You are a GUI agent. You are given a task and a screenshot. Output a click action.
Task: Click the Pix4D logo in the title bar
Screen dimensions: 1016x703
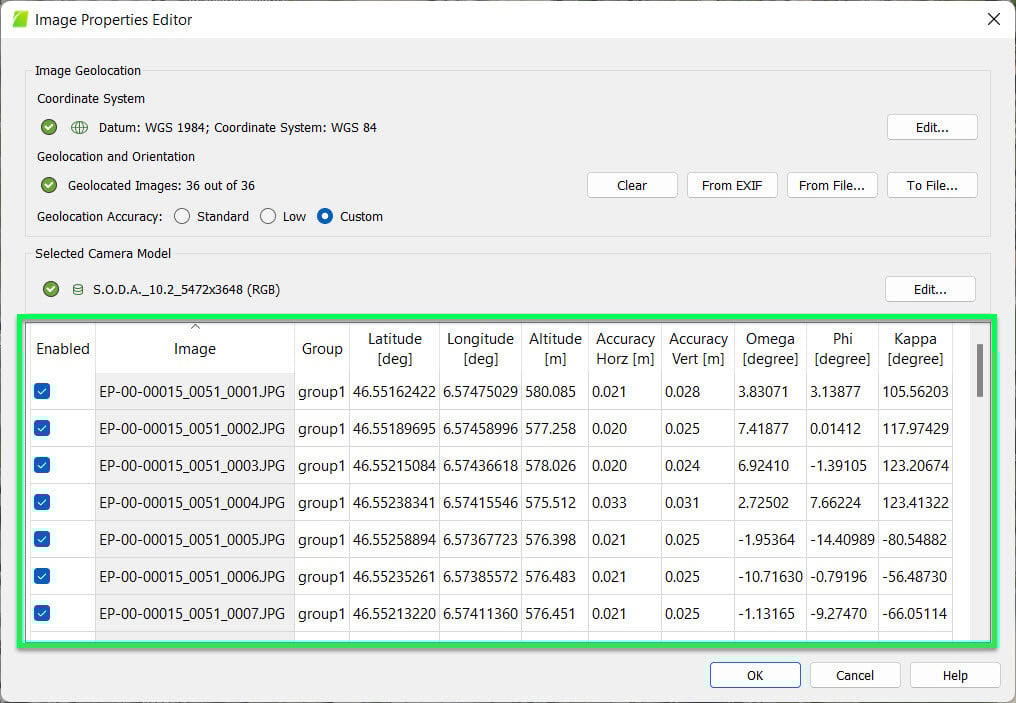(x=18, y=18)
